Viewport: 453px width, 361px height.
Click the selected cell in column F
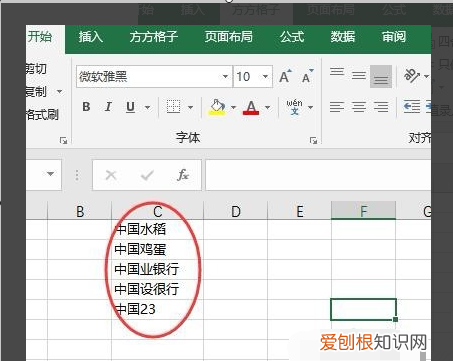pyautogui.click(x=363, y=309)
